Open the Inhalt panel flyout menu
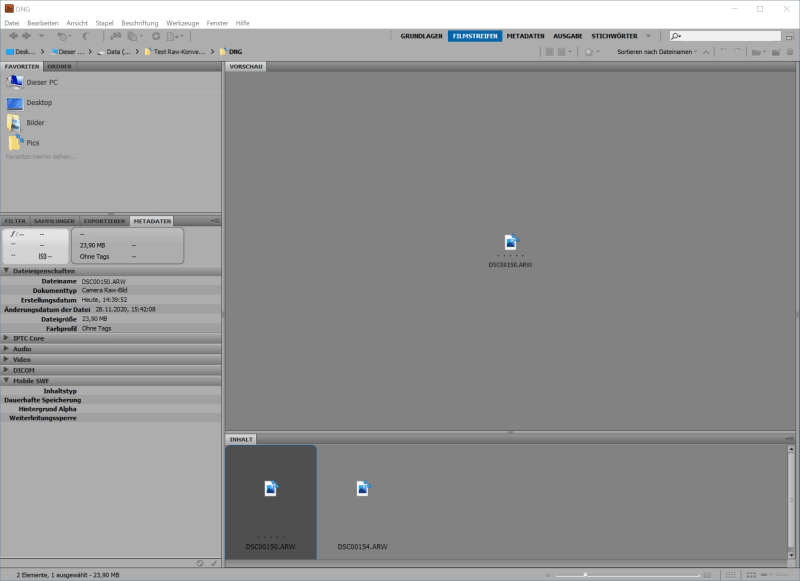Screen dimensions: 800x581 coord(789,439)
